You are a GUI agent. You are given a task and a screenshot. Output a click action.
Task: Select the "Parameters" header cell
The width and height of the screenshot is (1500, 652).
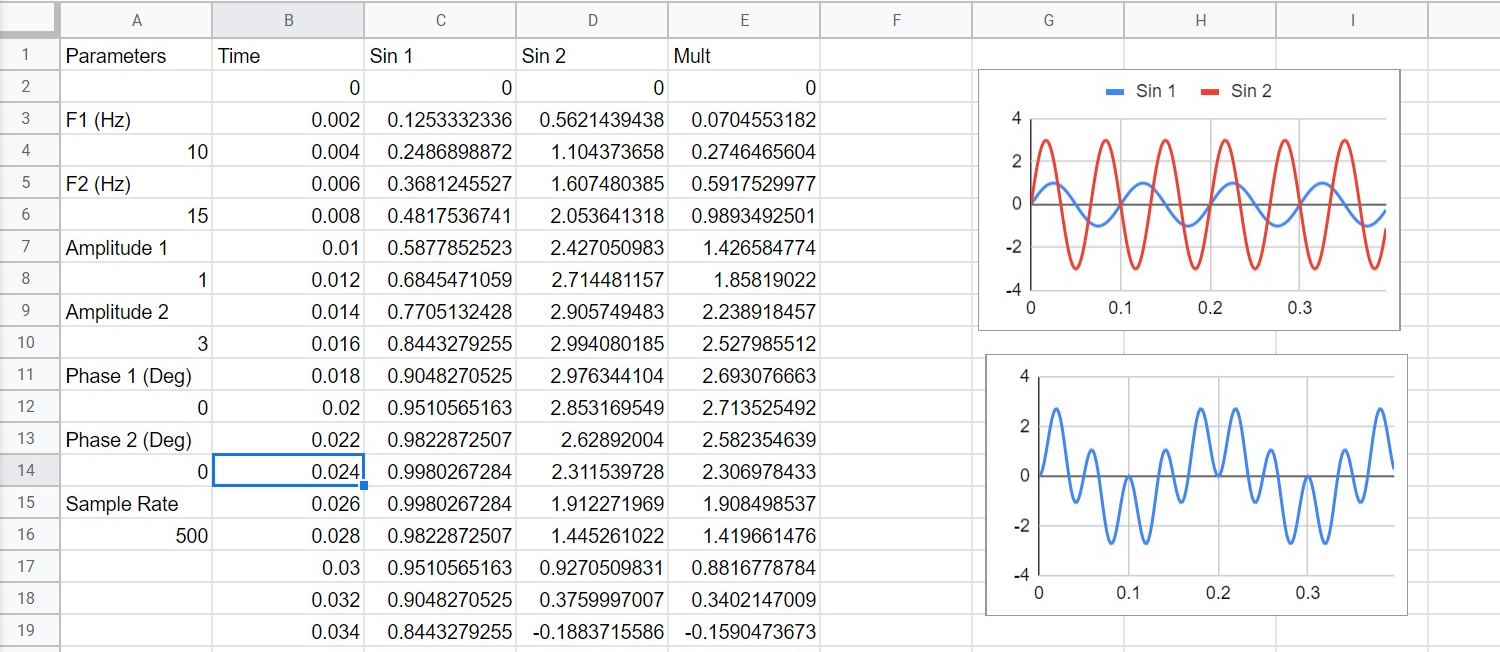pyautogui.click(x=136, y=56)
